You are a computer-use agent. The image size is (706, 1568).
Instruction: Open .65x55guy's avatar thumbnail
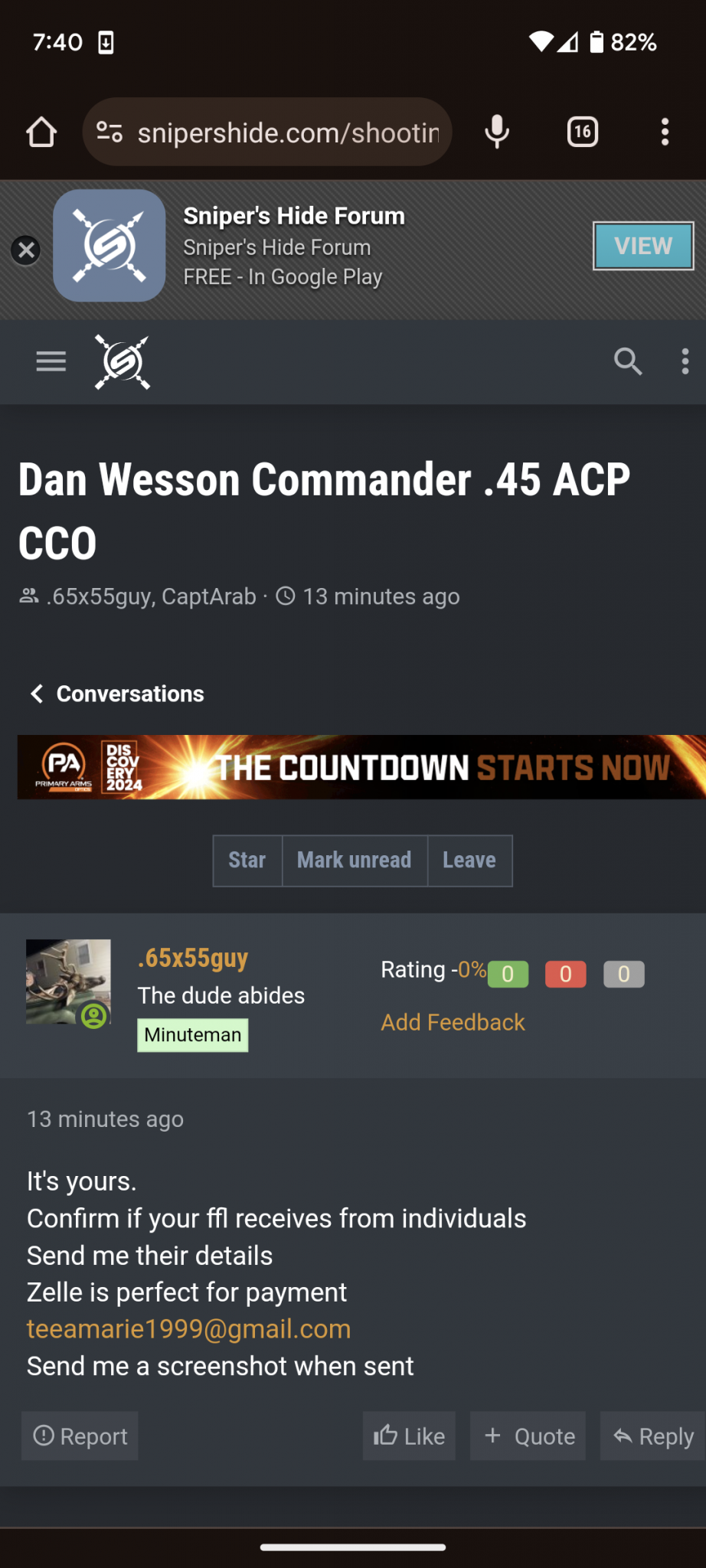68,982
